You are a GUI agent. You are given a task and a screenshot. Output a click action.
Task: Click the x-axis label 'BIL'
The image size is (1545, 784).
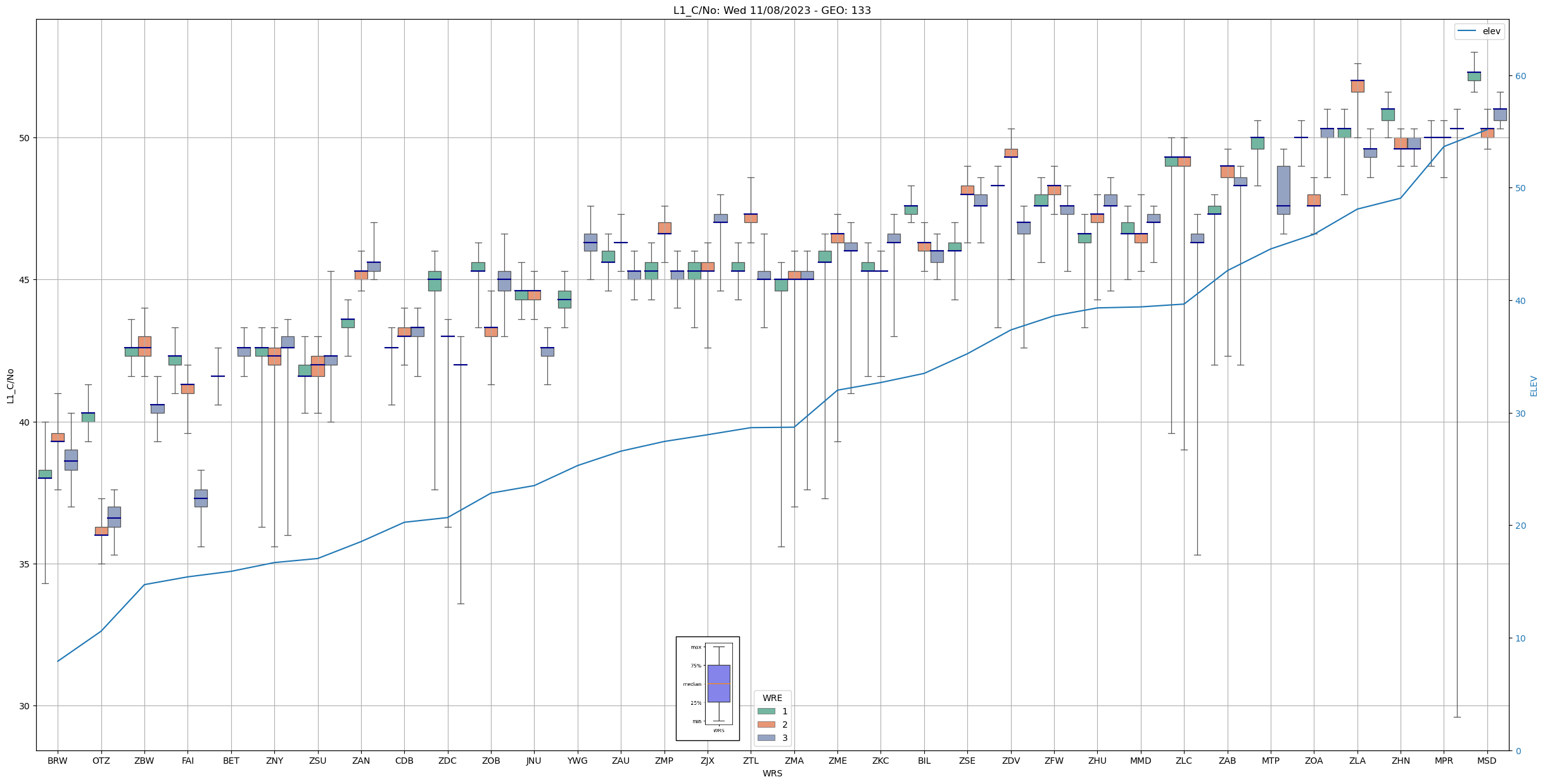coord(924,761)
